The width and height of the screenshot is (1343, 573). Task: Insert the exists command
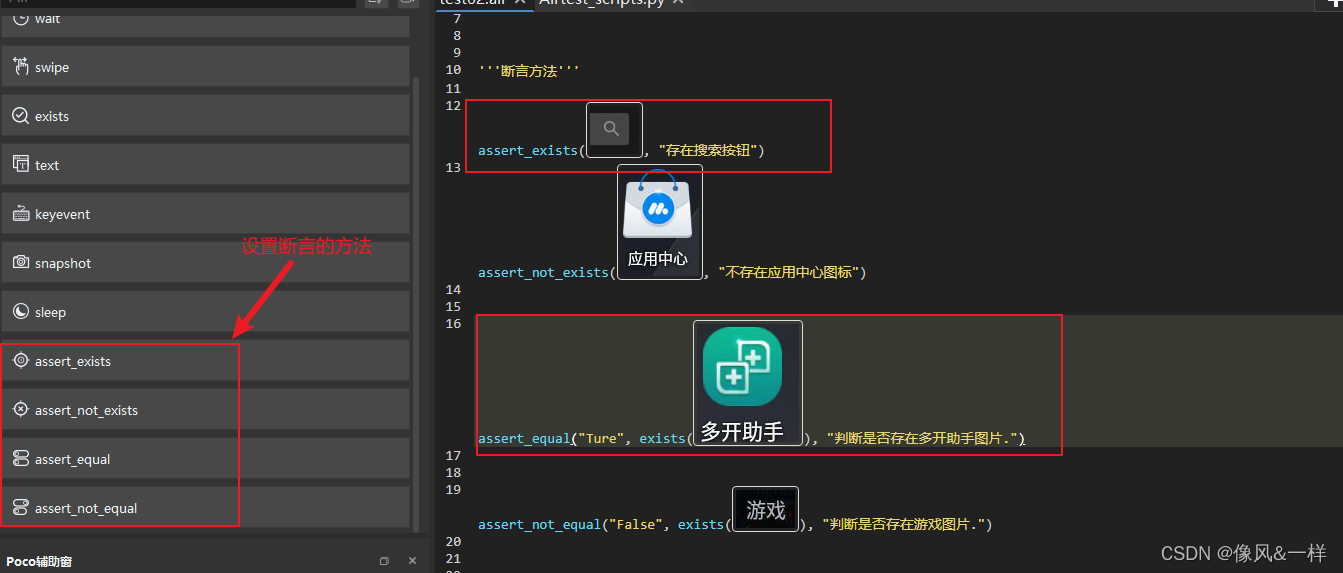pos(205,116)
